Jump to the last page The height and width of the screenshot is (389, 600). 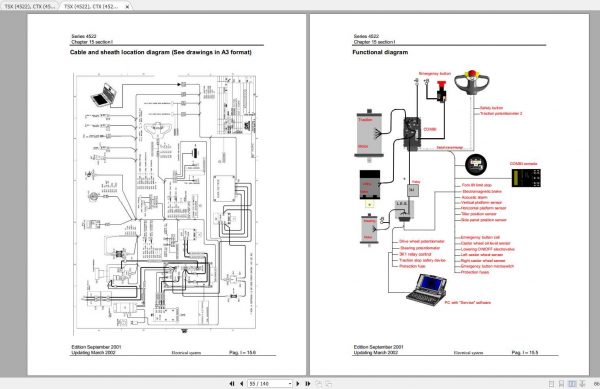tap(308, 383)
